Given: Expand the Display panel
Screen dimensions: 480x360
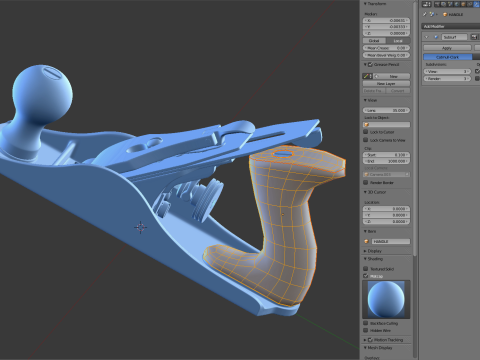Looking at the screenshot, I should click(365, 251).
